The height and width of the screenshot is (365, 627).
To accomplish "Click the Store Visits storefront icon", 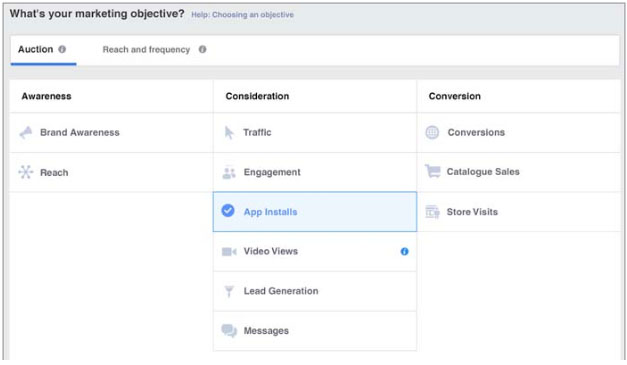I will (433, 212).
